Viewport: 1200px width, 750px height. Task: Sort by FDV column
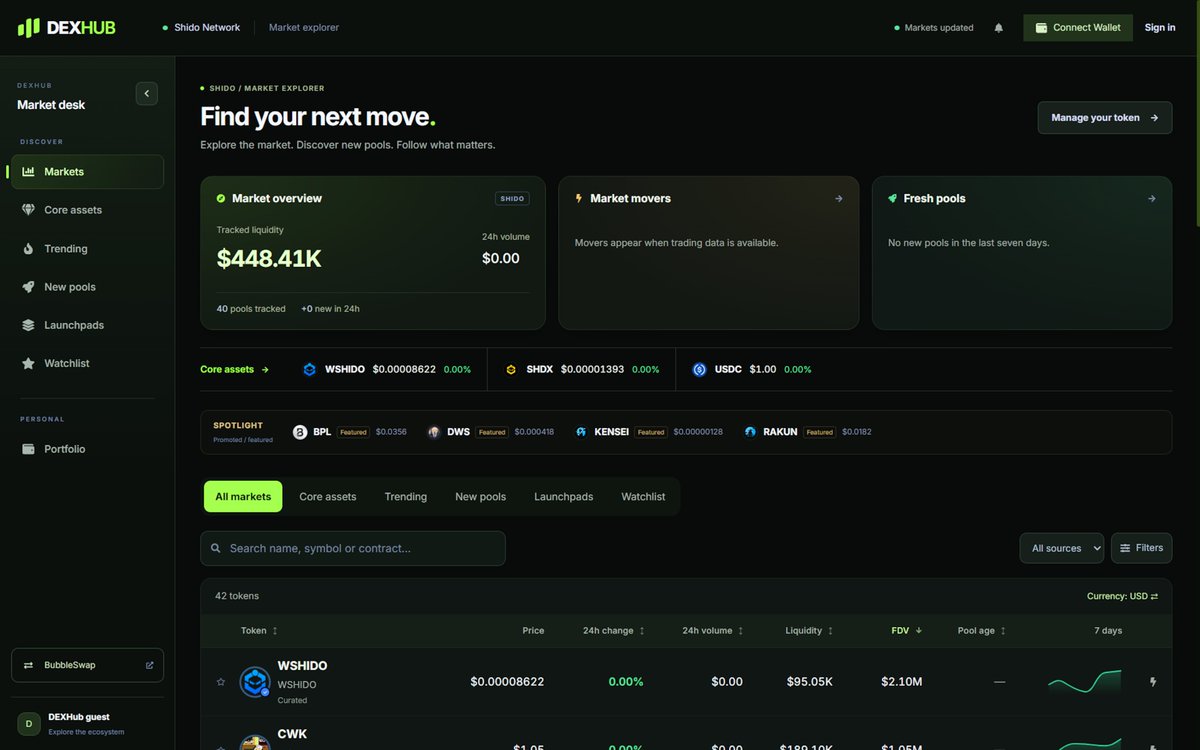907,631
